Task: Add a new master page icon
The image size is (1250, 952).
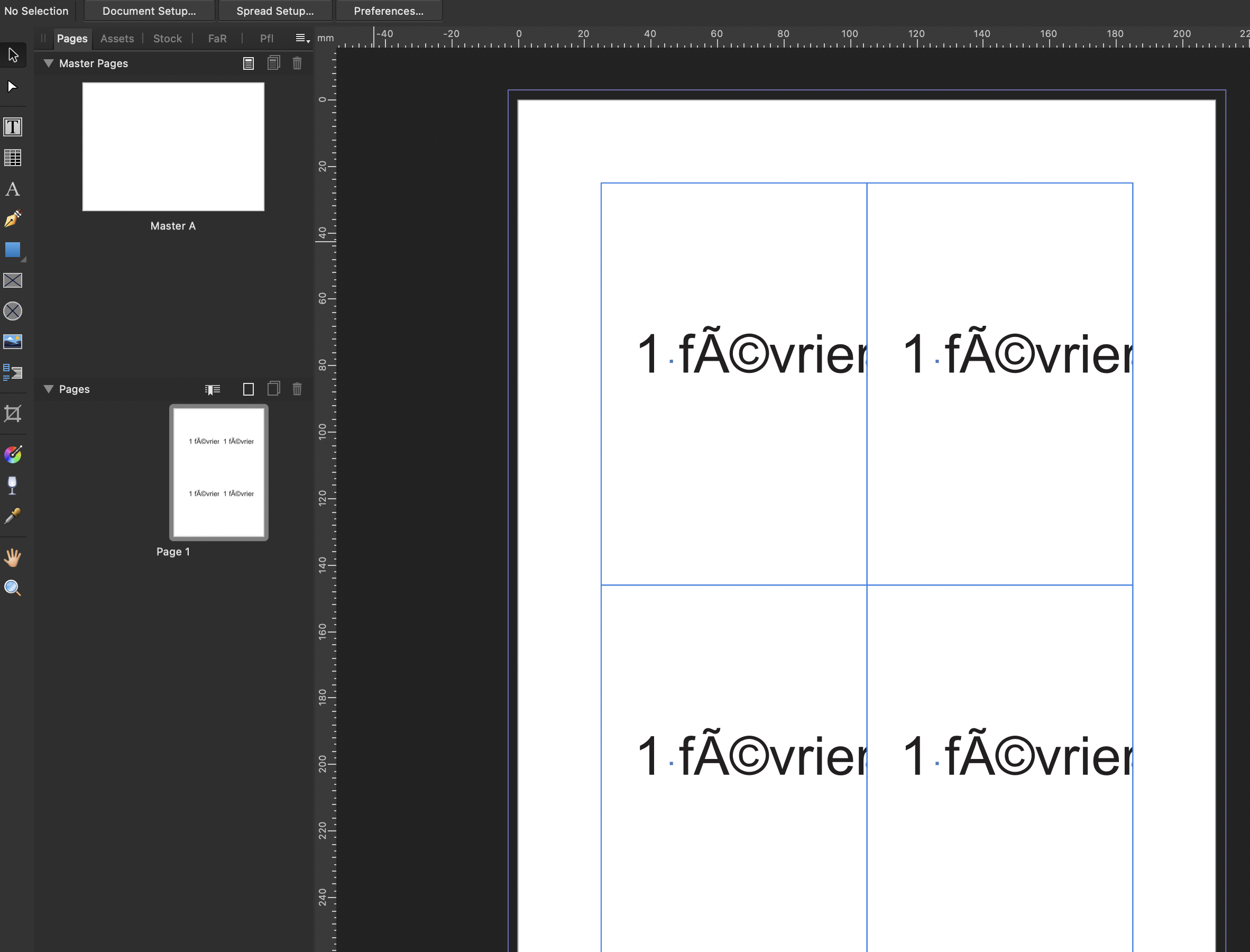Action: coord(248,63)
